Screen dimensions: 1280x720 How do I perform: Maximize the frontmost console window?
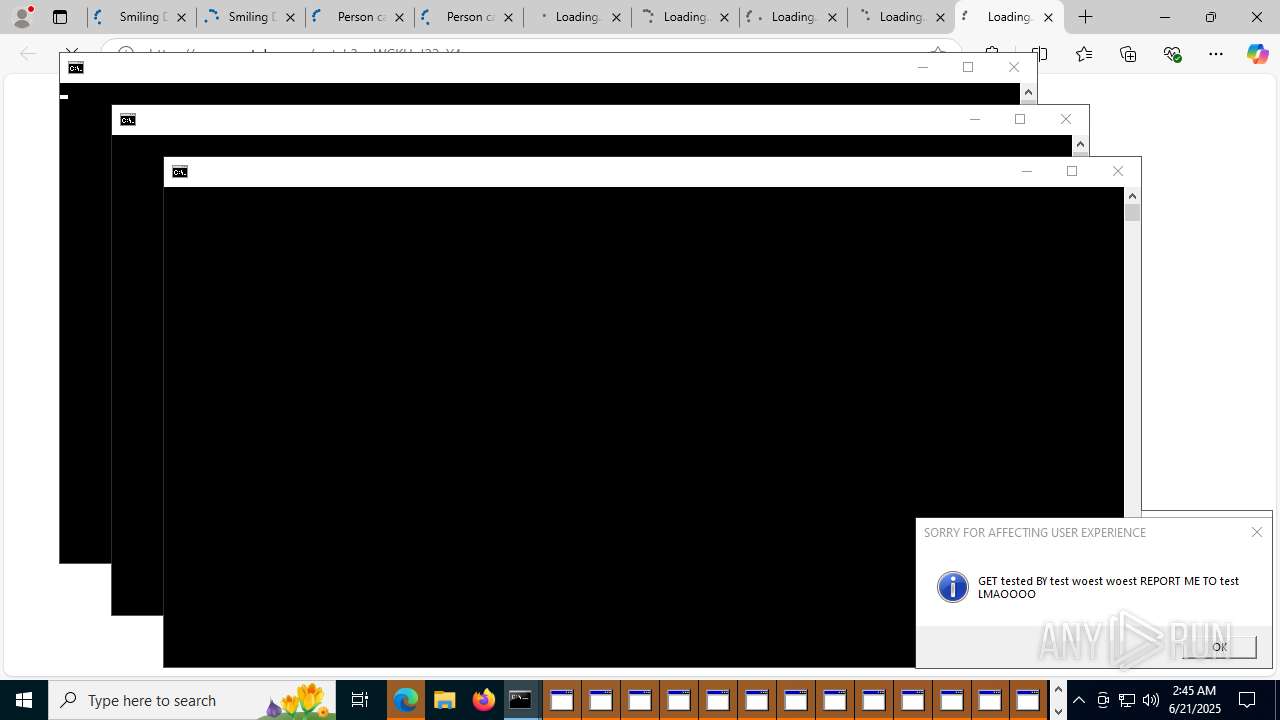pos(1072,172)
